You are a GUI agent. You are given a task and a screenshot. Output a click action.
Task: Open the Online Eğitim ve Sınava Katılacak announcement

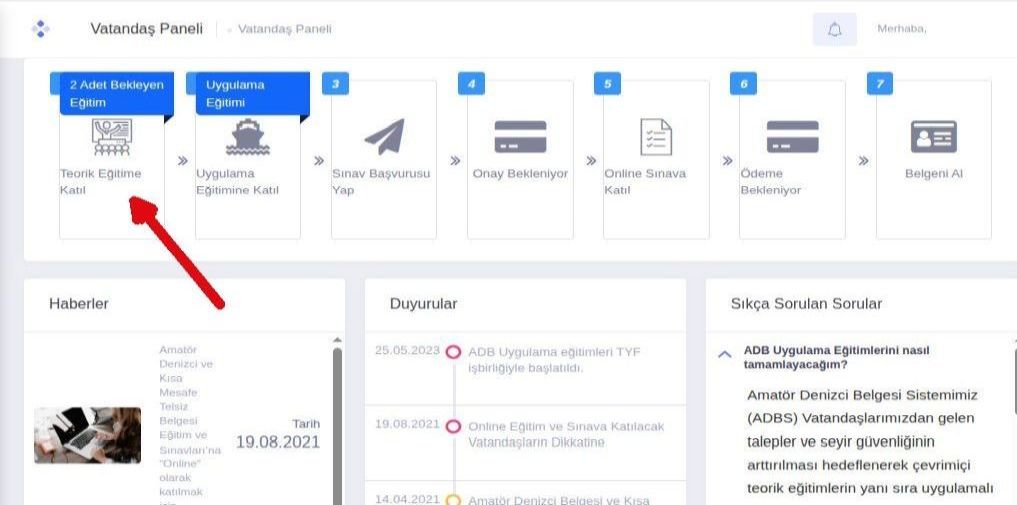[565, 434]
